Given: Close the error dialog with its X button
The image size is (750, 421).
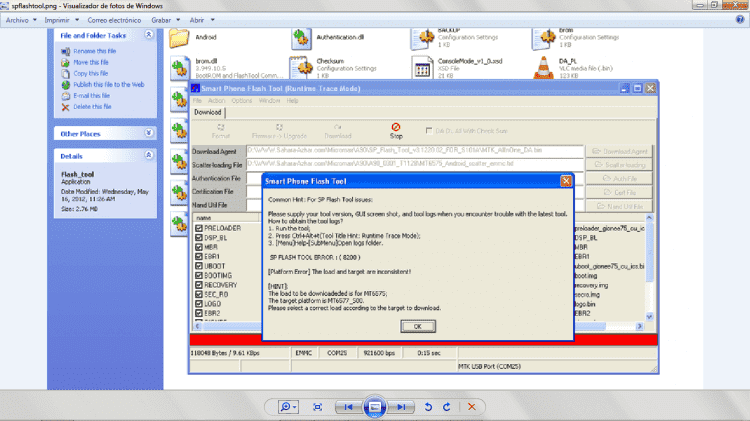Looking at the screenshot, I should tap(566, 181).
